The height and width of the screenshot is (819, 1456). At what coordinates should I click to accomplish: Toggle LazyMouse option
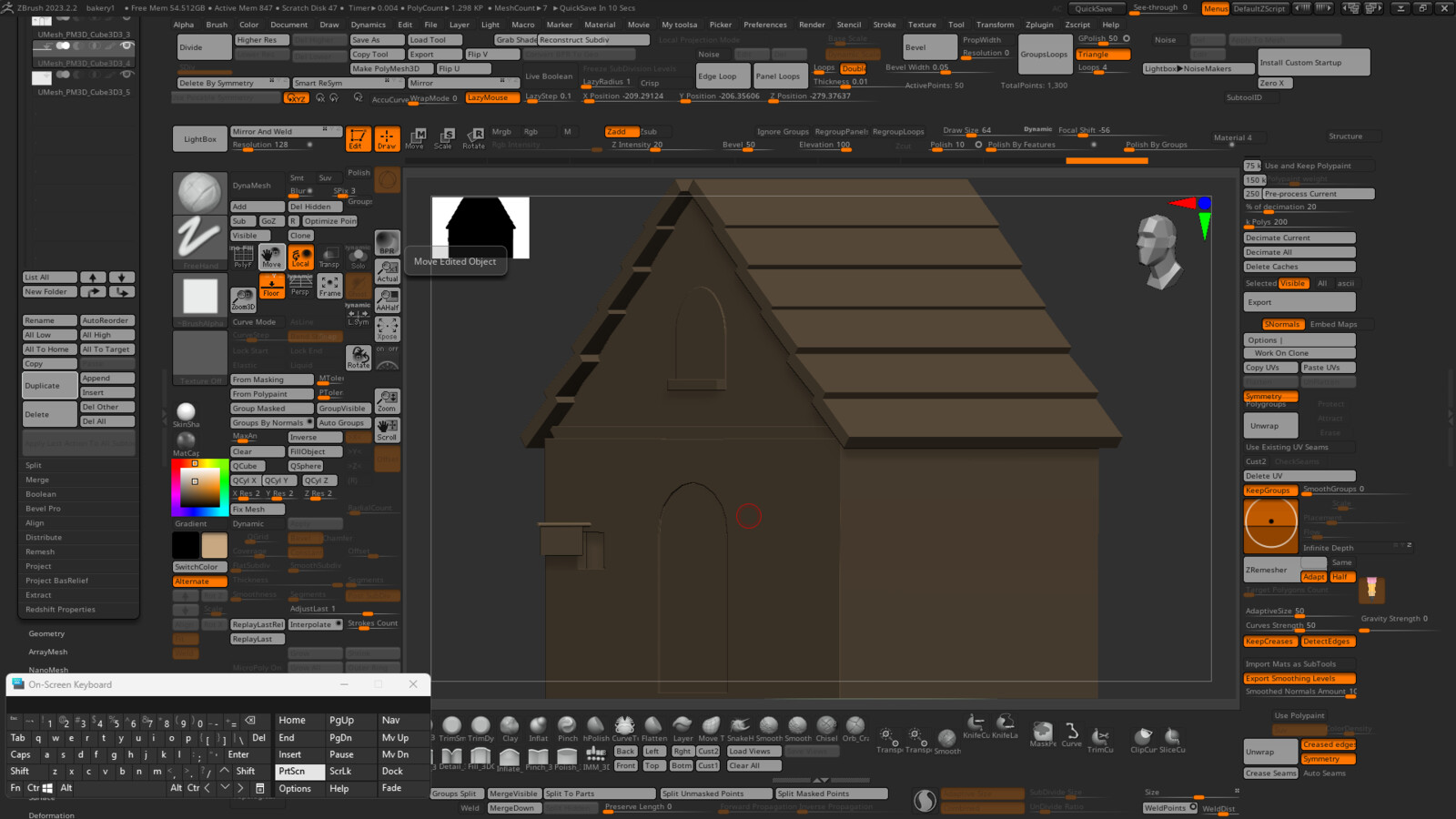(x=492, y=97)
